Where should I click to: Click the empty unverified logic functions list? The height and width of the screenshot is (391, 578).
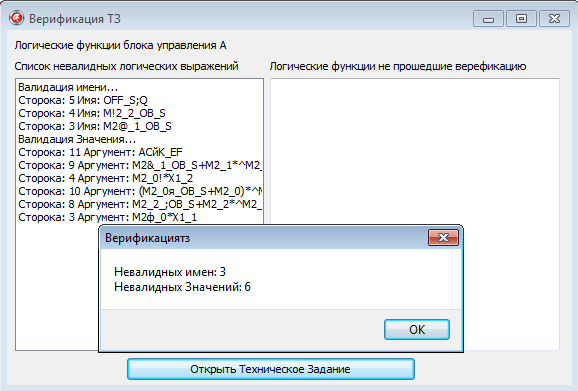click(415, 151)
